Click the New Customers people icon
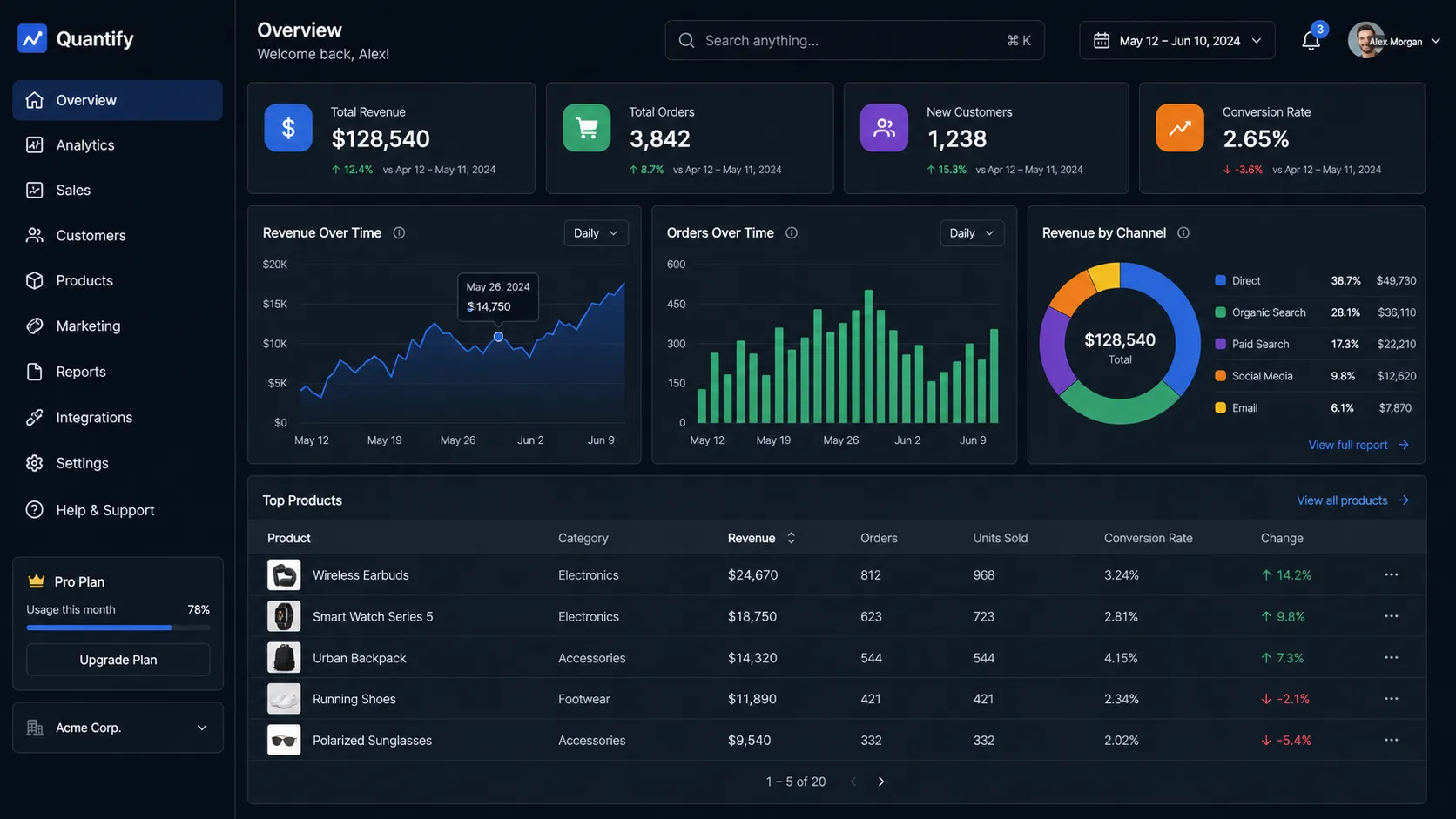Image resolution: width=1456 pixels, height=819 pixels. [x=884, y=128]
